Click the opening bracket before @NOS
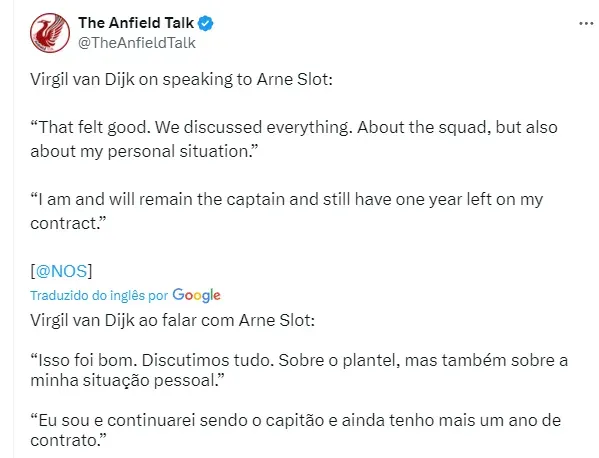599x458 pixels. pos(32,271)
